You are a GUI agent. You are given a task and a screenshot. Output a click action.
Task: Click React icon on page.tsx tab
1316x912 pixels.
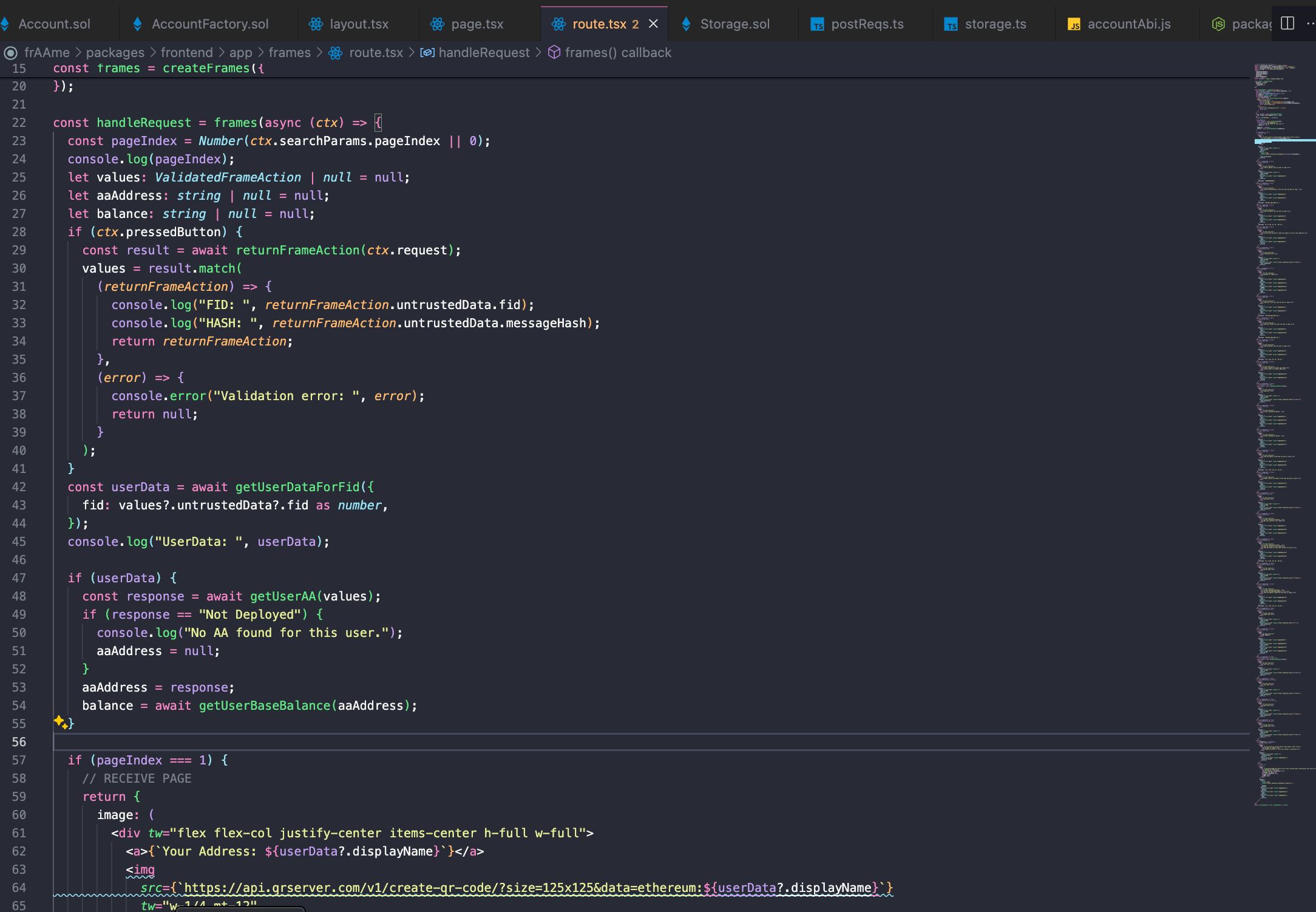[x=437, y=24]
